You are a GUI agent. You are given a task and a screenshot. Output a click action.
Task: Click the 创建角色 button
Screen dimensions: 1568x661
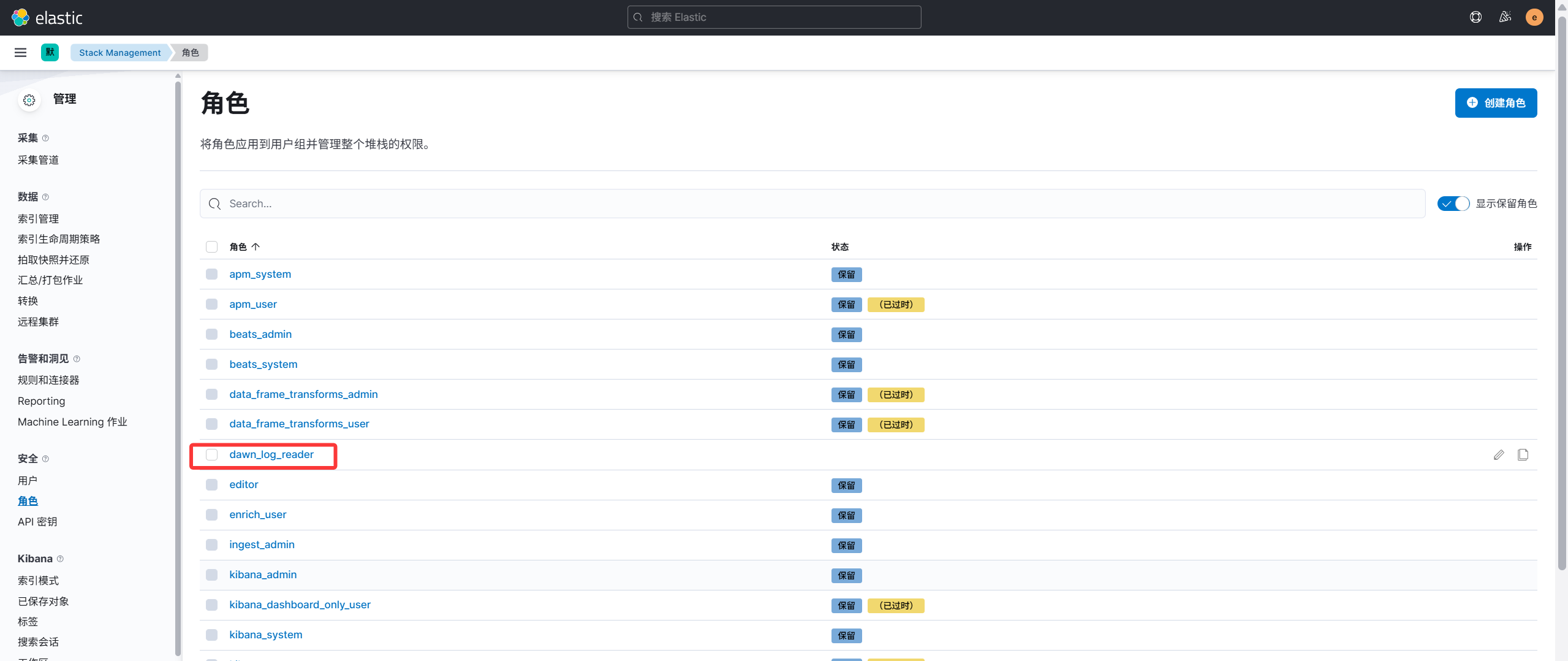tap(1496, 103)
